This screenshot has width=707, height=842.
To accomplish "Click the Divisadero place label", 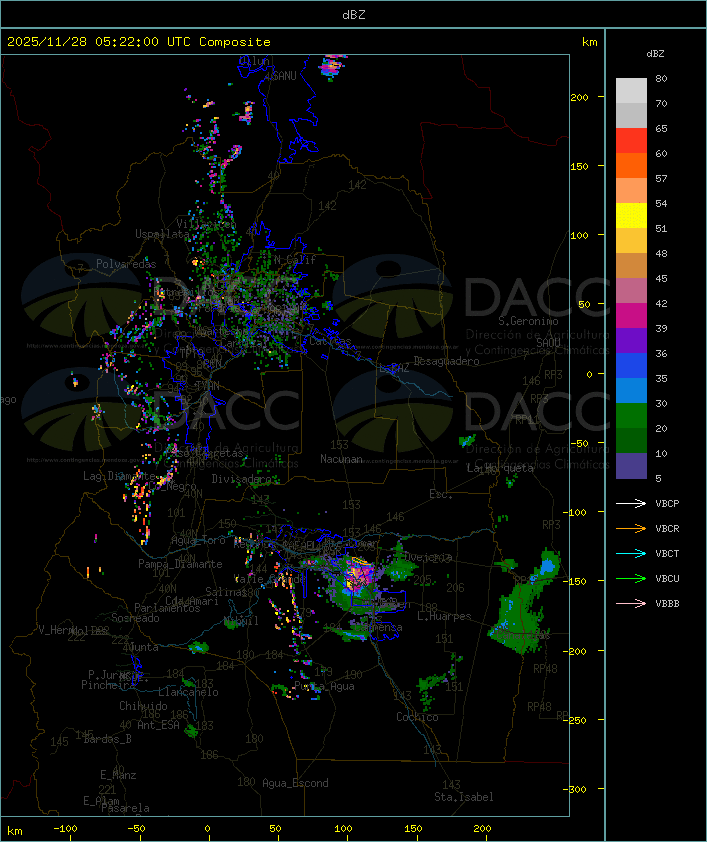I will [242, 479].
